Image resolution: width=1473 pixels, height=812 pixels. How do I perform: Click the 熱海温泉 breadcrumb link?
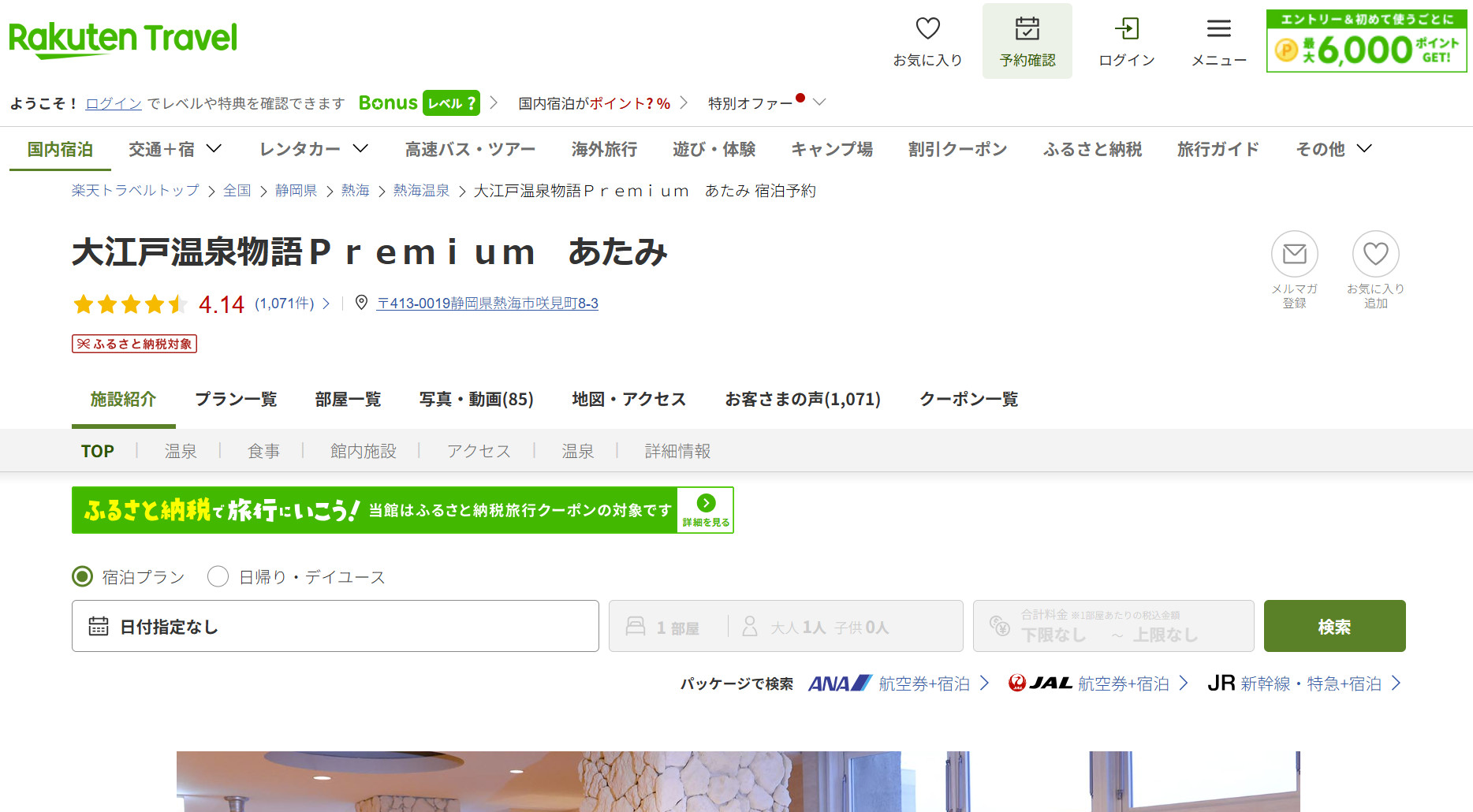click(421, 191)
